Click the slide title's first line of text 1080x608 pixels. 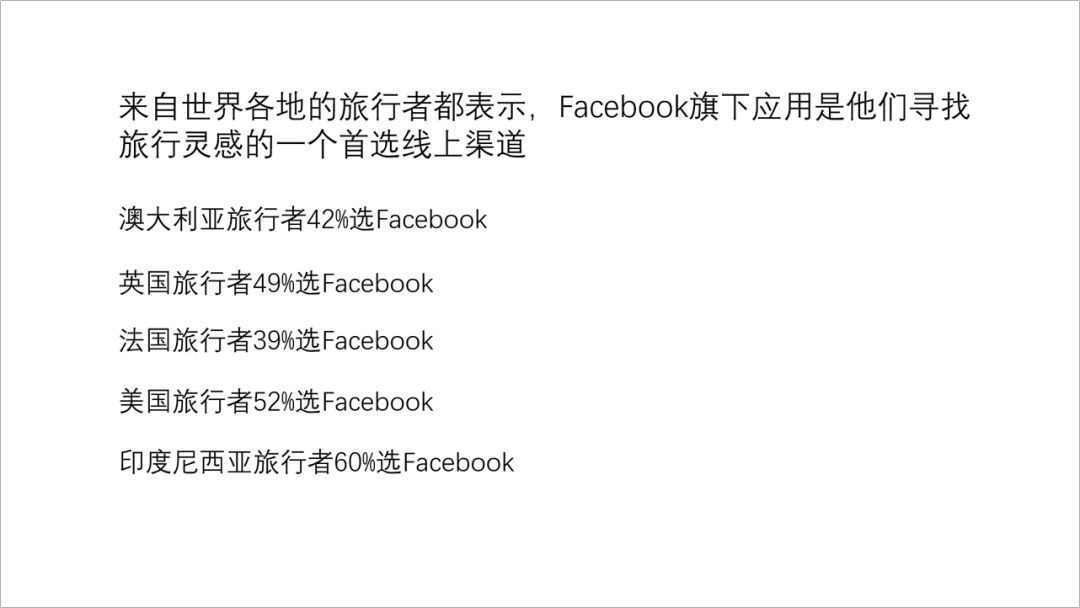point(544,106)
